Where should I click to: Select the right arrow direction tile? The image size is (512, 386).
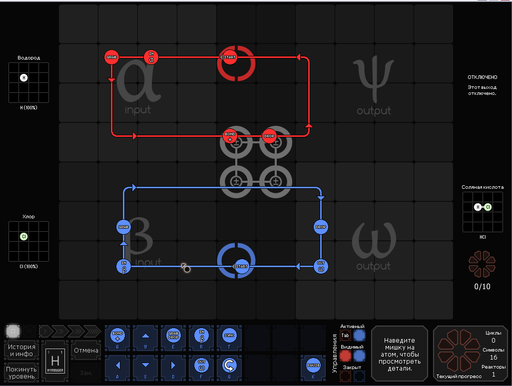(x=173, y=366)
